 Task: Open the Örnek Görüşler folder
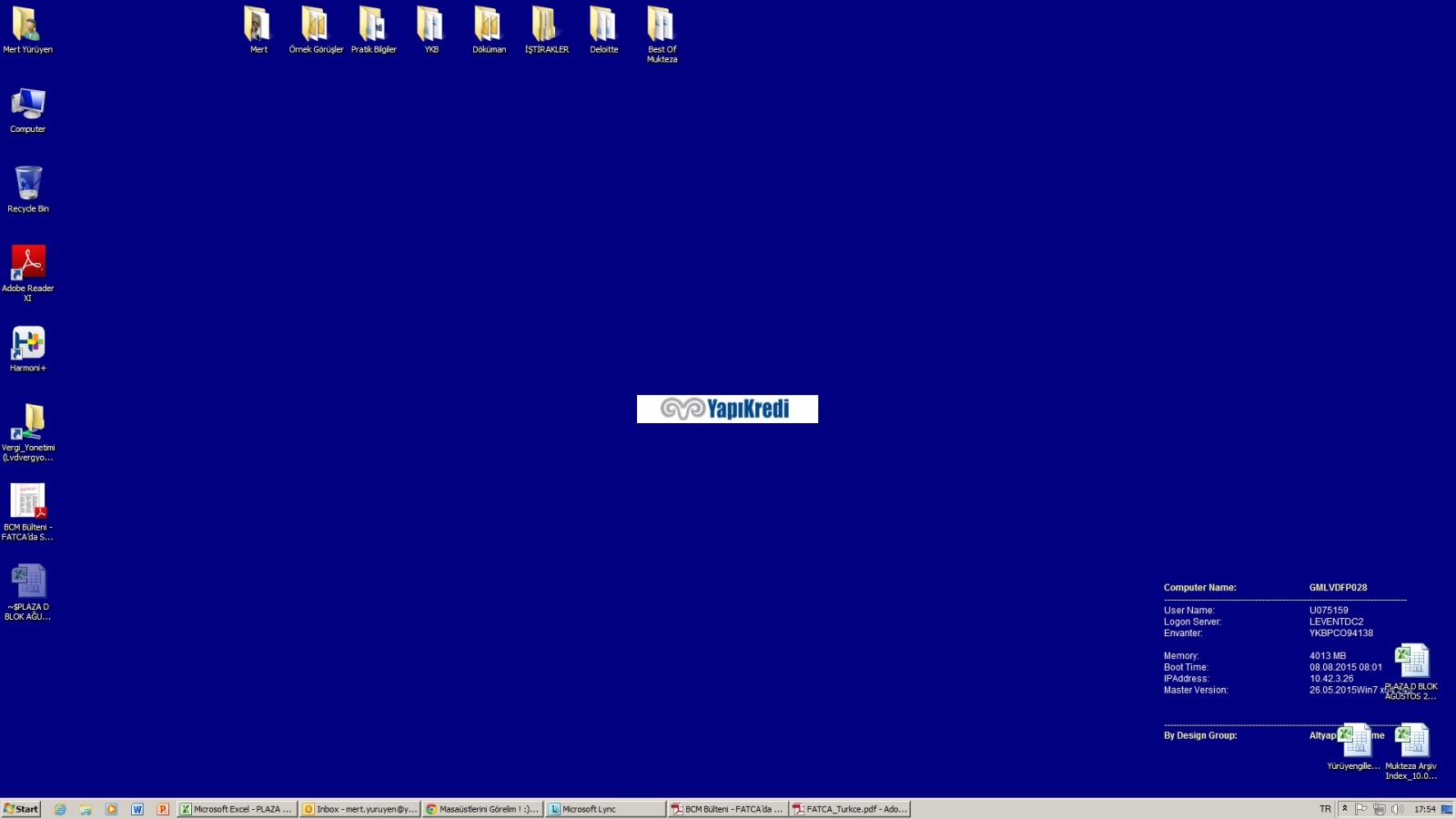(x=316, y=30)
